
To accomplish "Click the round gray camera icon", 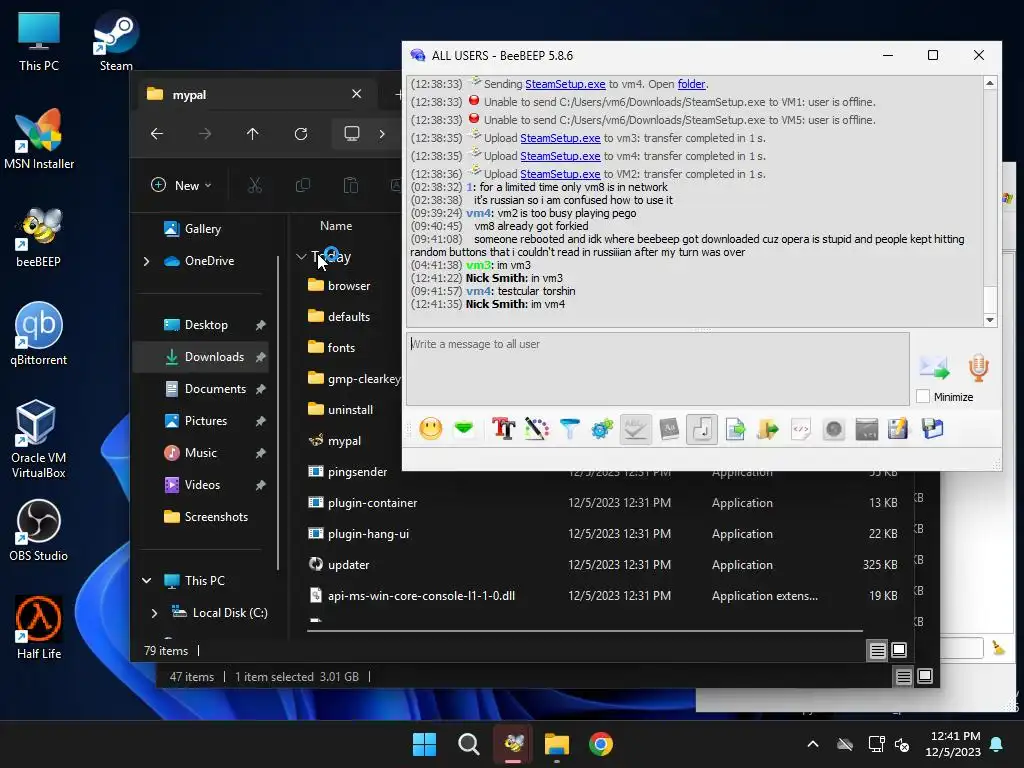I will pos(834,429).
